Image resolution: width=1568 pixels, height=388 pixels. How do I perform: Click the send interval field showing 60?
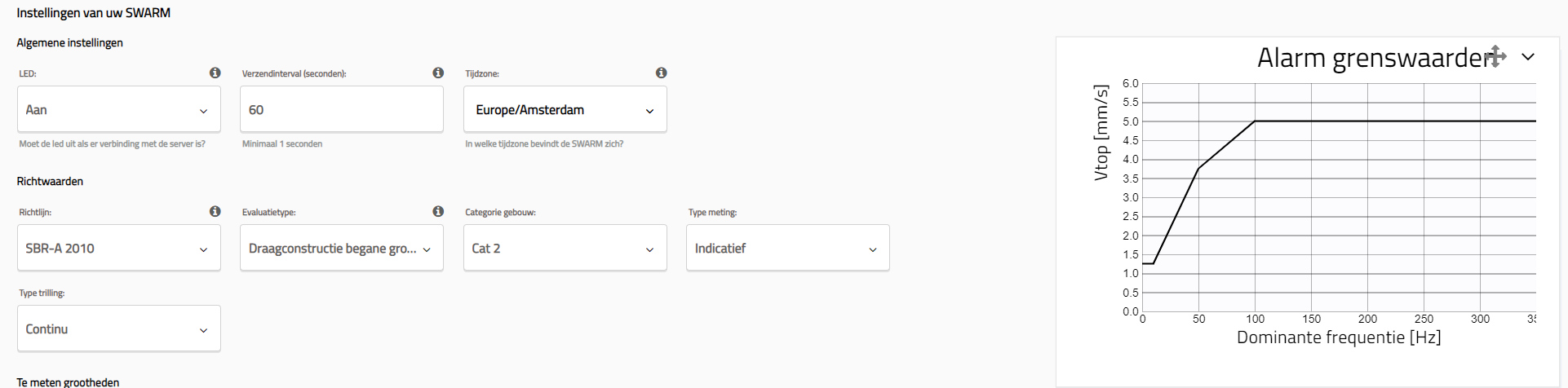[x=341, y=110]
